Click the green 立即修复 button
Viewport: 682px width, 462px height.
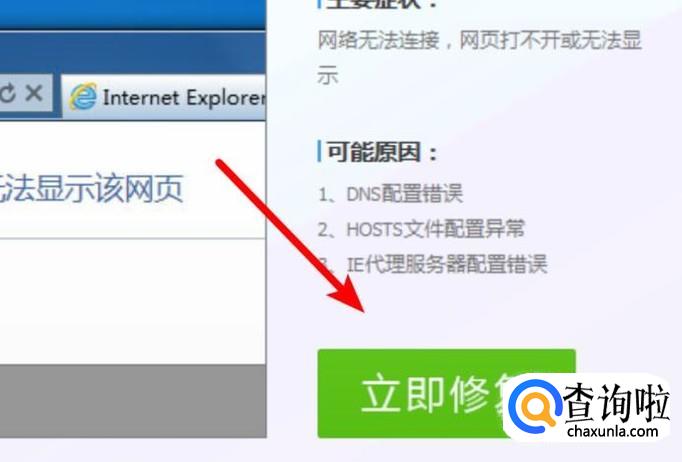pyautogui.click(x=447, y=393)
